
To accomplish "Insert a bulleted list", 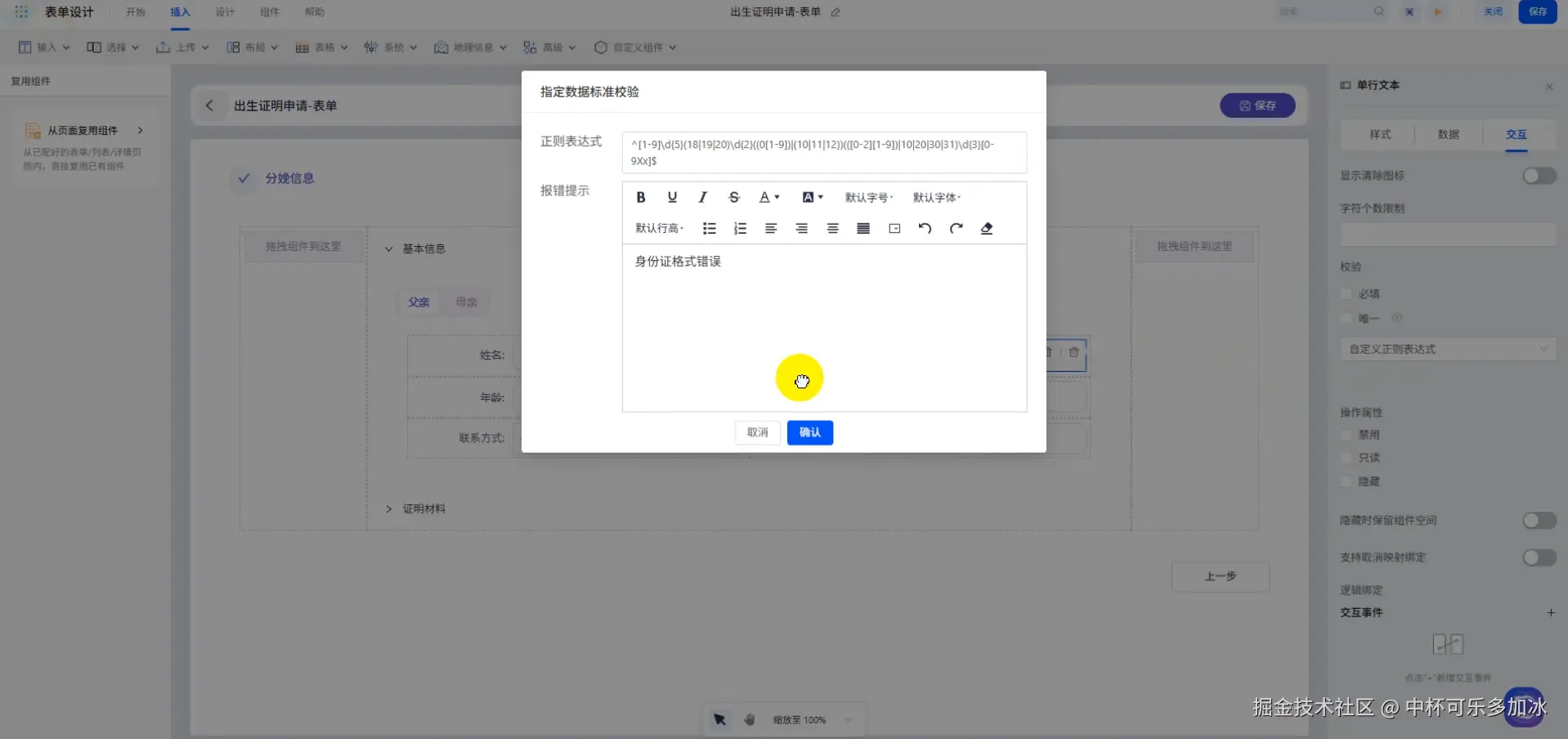I will point(709,228).
